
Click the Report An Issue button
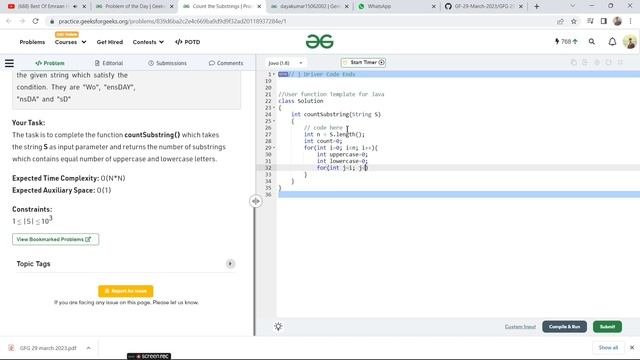pyautogui.click(x=126, y=291)
